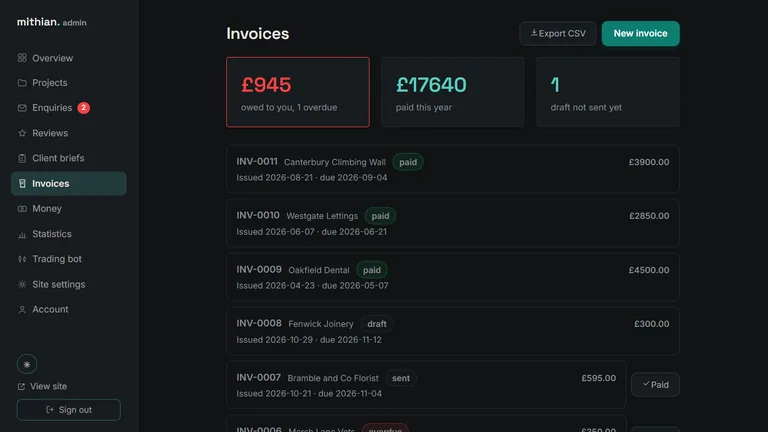Open Client briefs page
Image resolution: width=768 pixels, height=432 pixels.
click(x=69, y=158)
